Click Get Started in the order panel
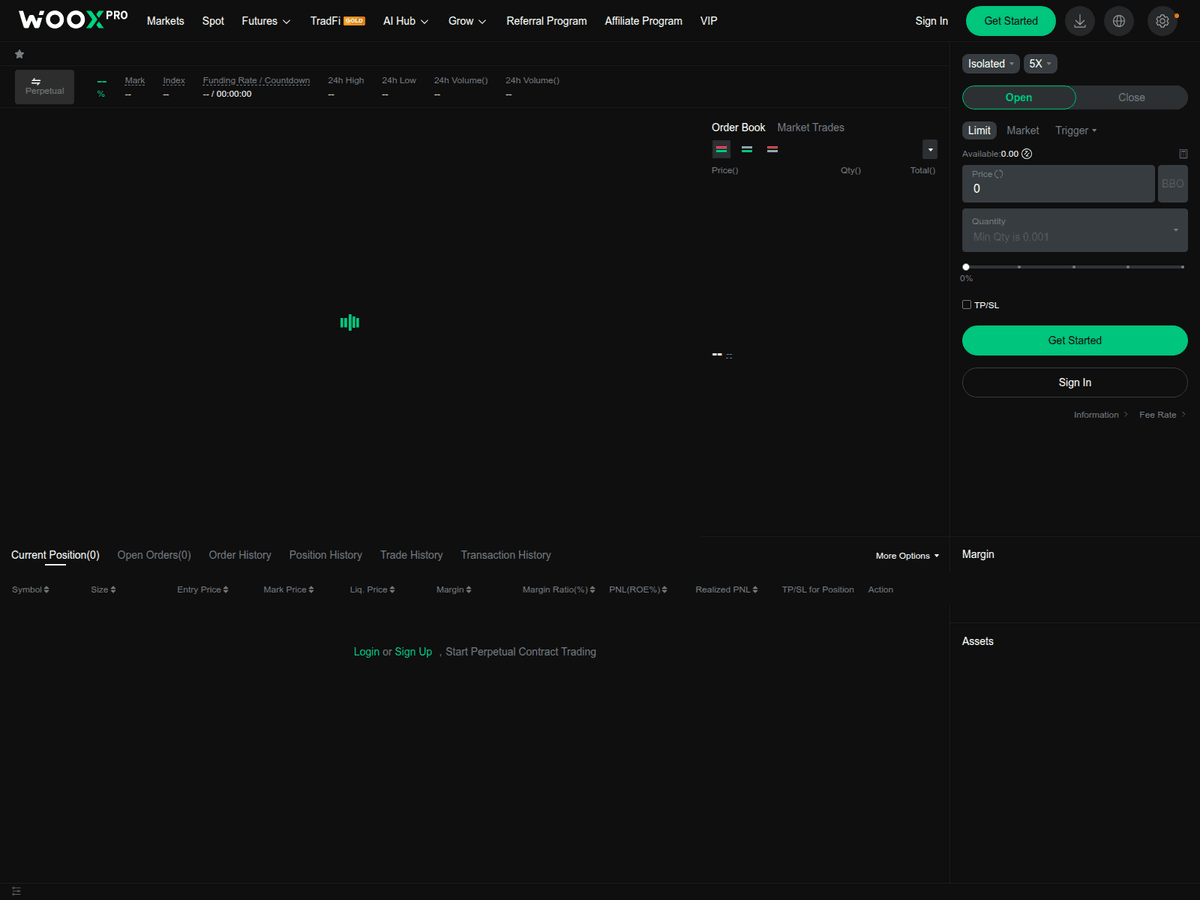Screen dimensions: 1200x900 pyautogui.click(x=1075, y=340)
